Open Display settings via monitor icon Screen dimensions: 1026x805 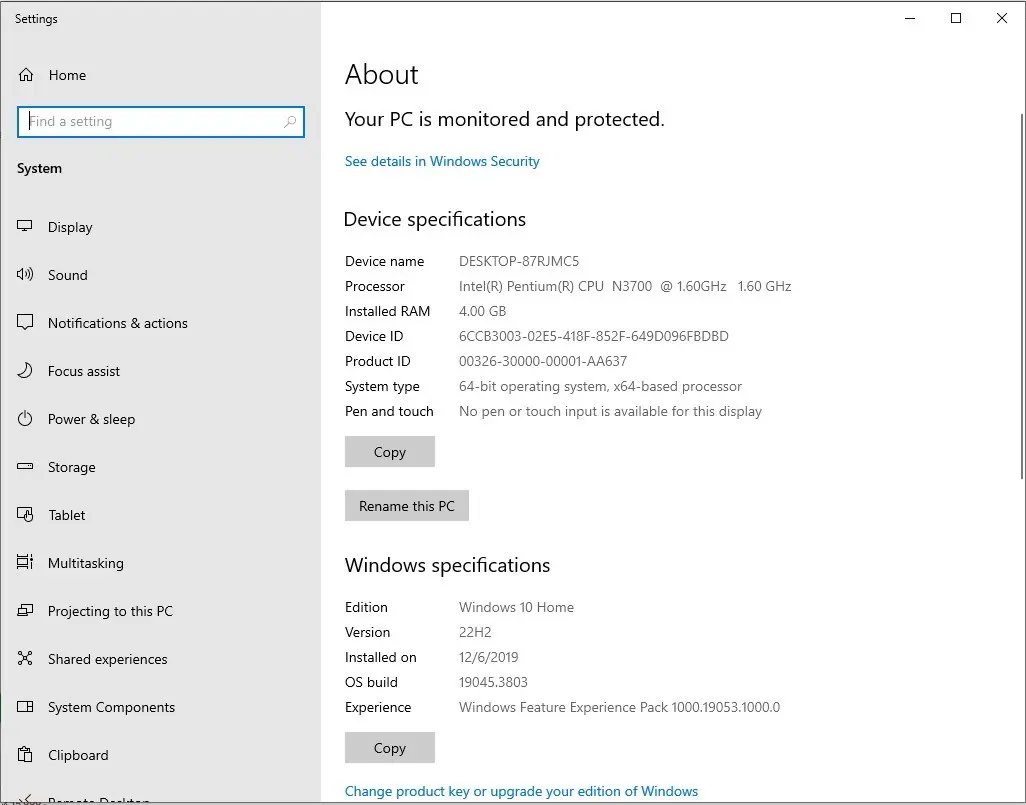(x=25, y=226)
